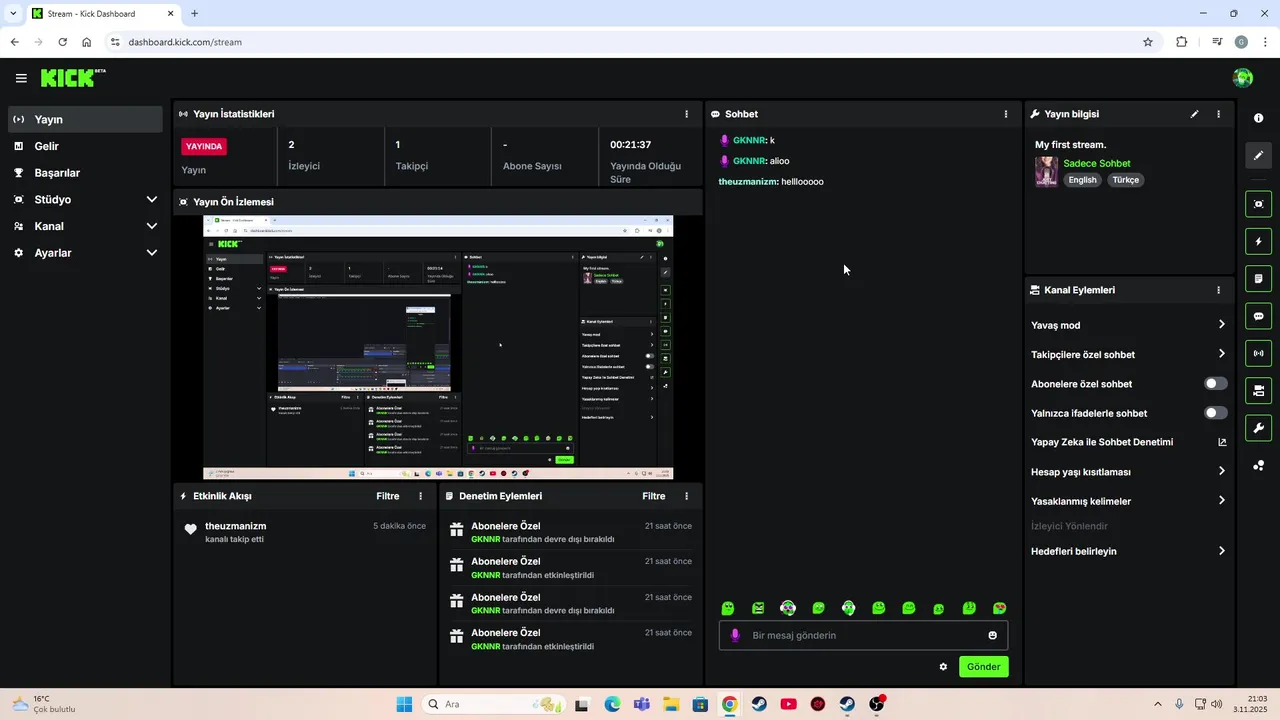Click theuzmanizm in Etkinlik Akışı
The height and width of the screenshot is (720, 1280).
236,526
